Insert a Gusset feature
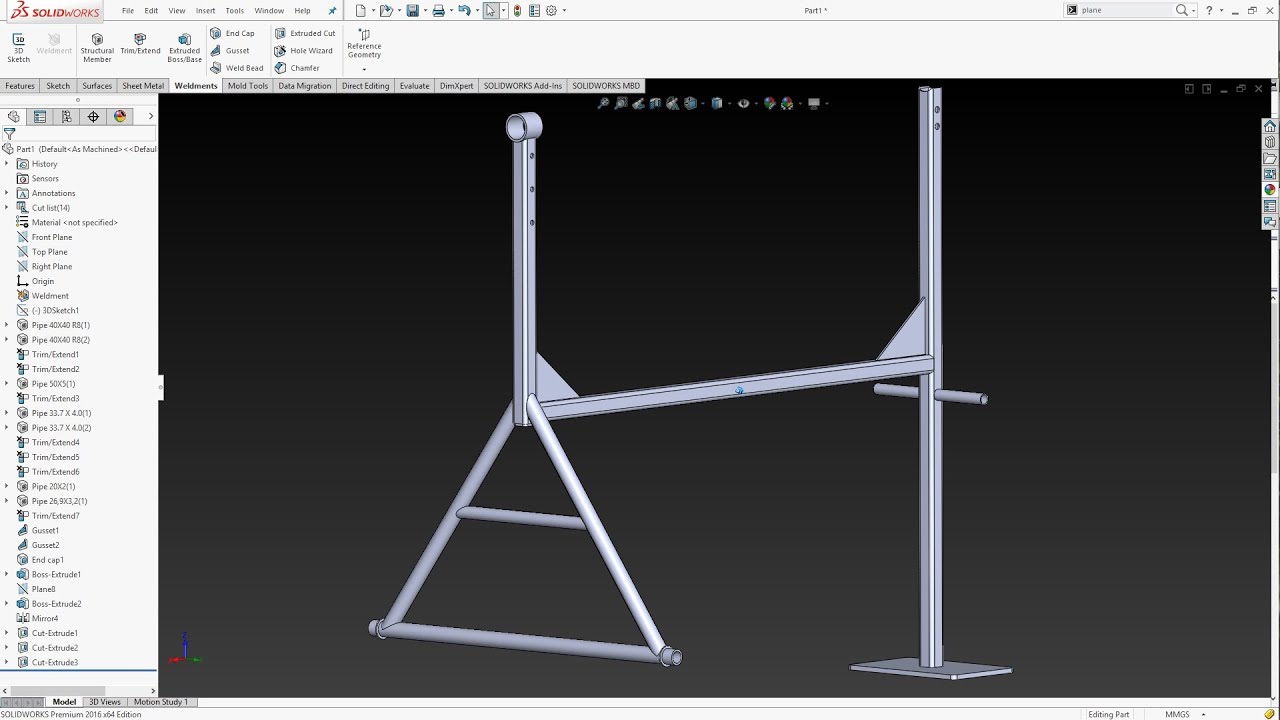The width and height of the screenshot is (1280, 720). click(x=230, y=51)
